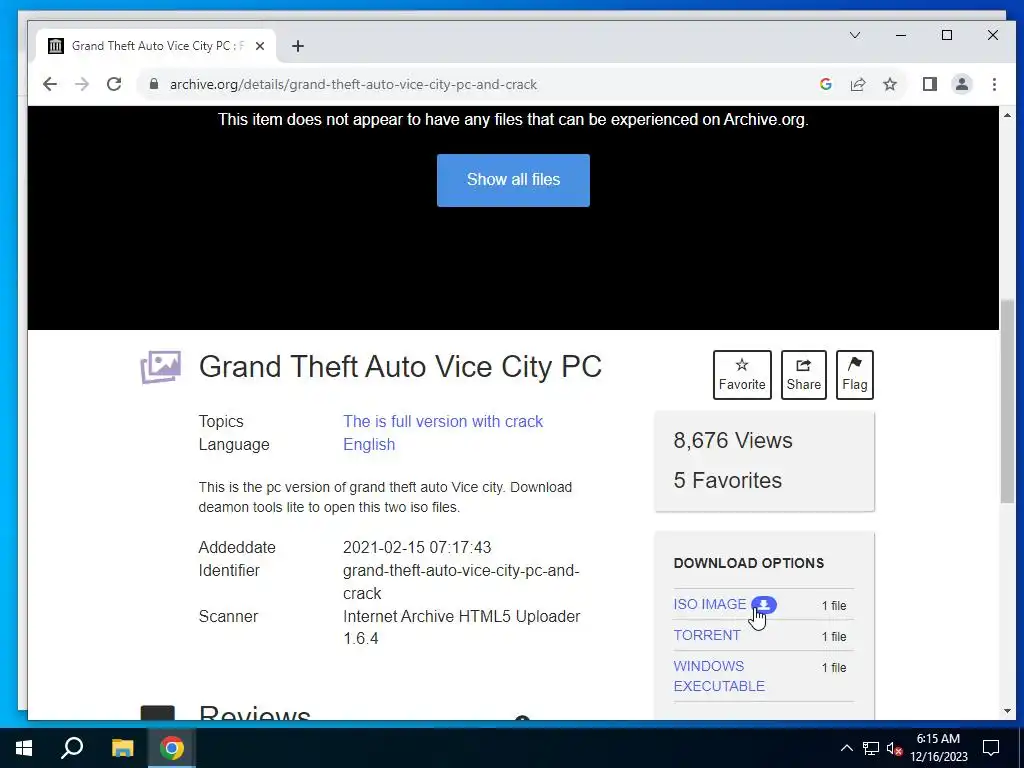Image resolution: width=1024 pixels, height=768 pixels.
Task: Open the muted volume tray icon
Action: click(894, 748)
